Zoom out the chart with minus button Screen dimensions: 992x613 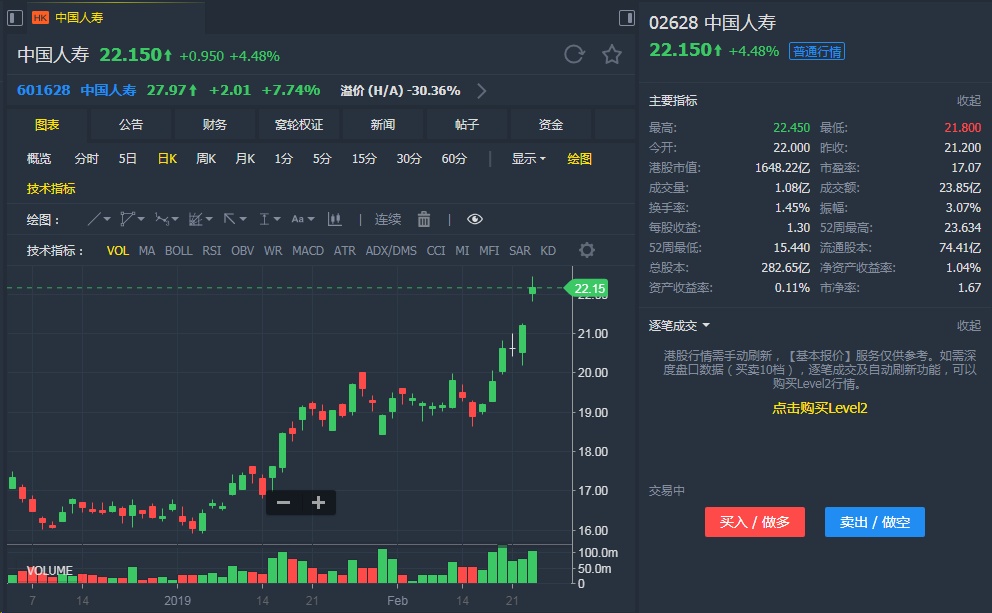click(283, 502)
